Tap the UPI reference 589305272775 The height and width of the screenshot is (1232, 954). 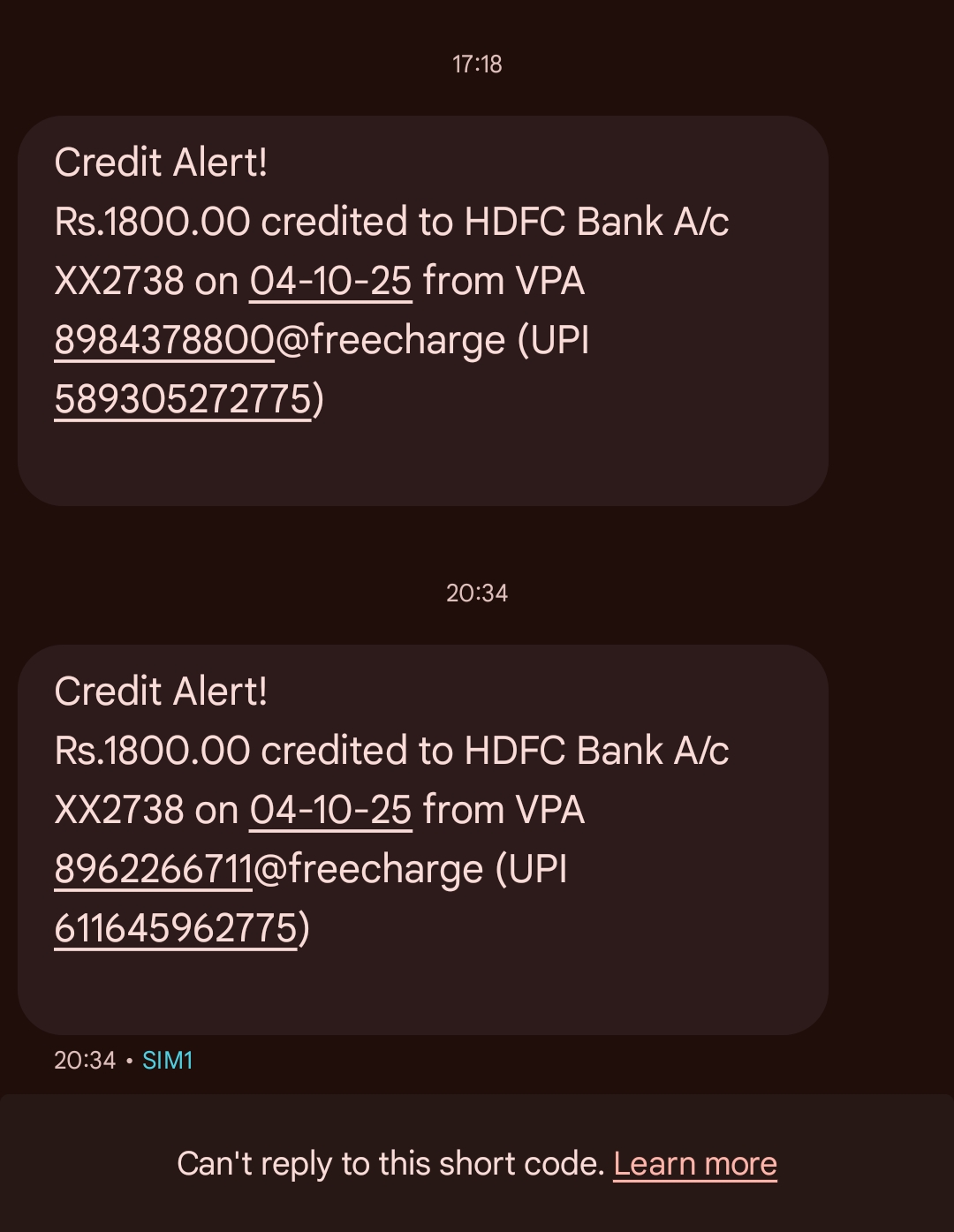[183, 400]
